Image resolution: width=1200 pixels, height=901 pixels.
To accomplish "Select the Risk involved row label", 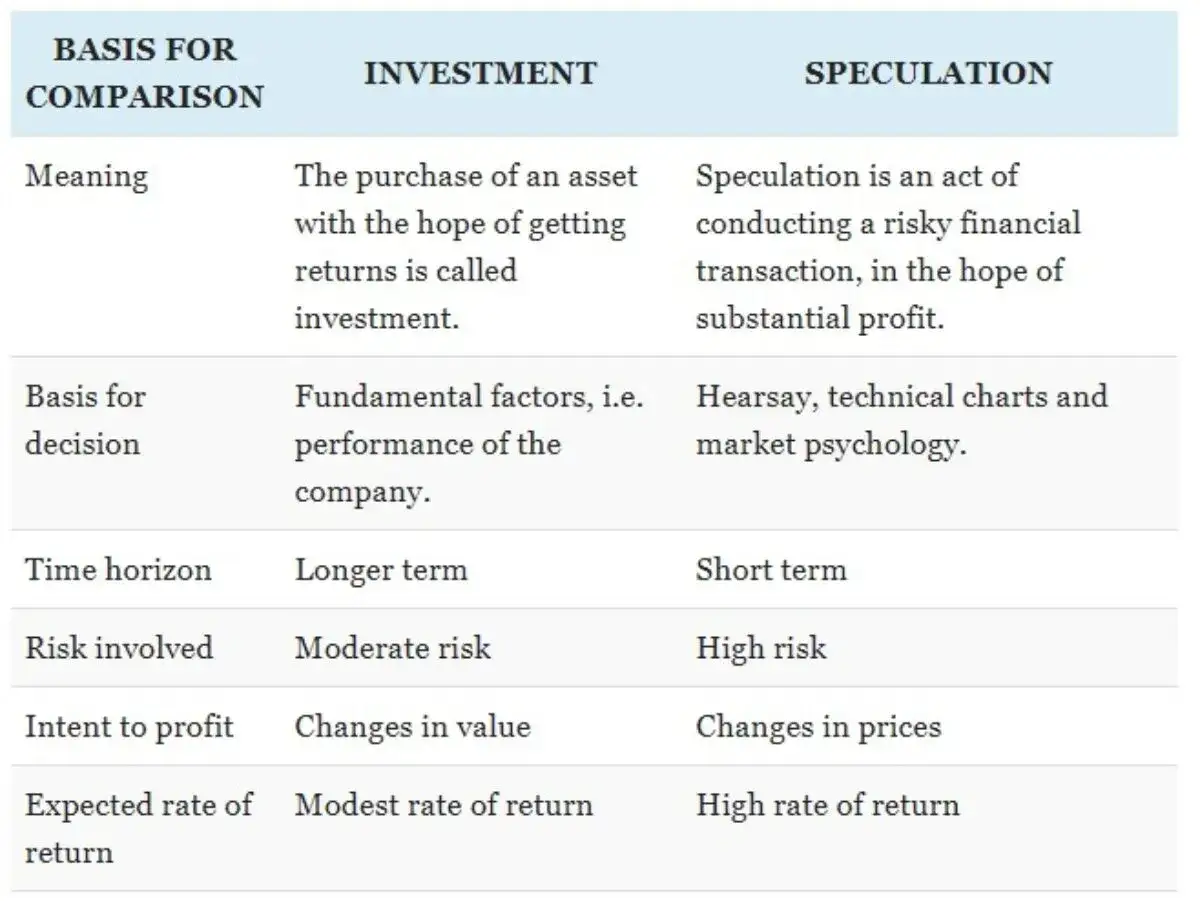I will (119, 648).
